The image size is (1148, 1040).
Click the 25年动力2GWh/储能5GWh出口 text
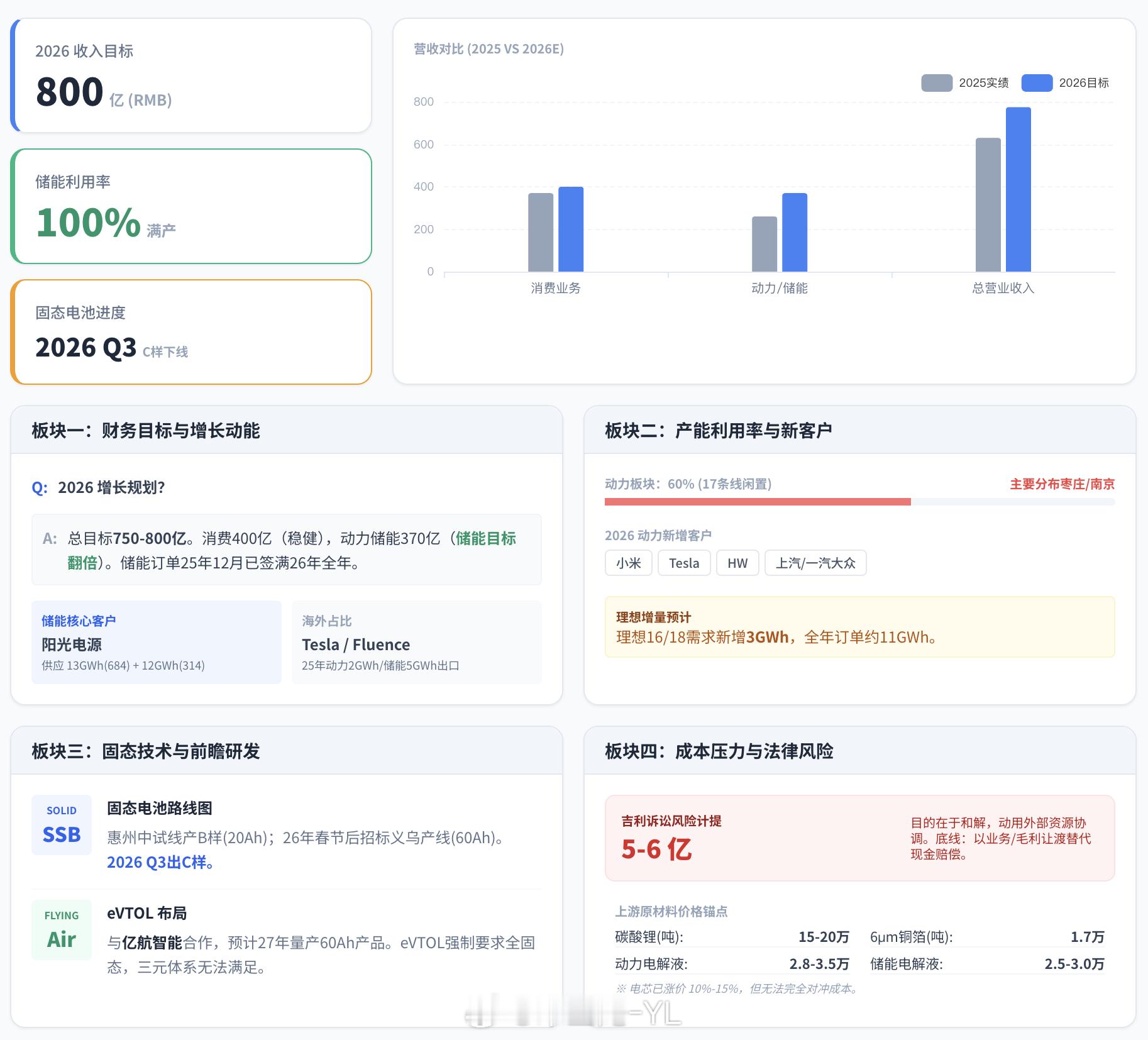pyautogui.click(x=380, y=666)
